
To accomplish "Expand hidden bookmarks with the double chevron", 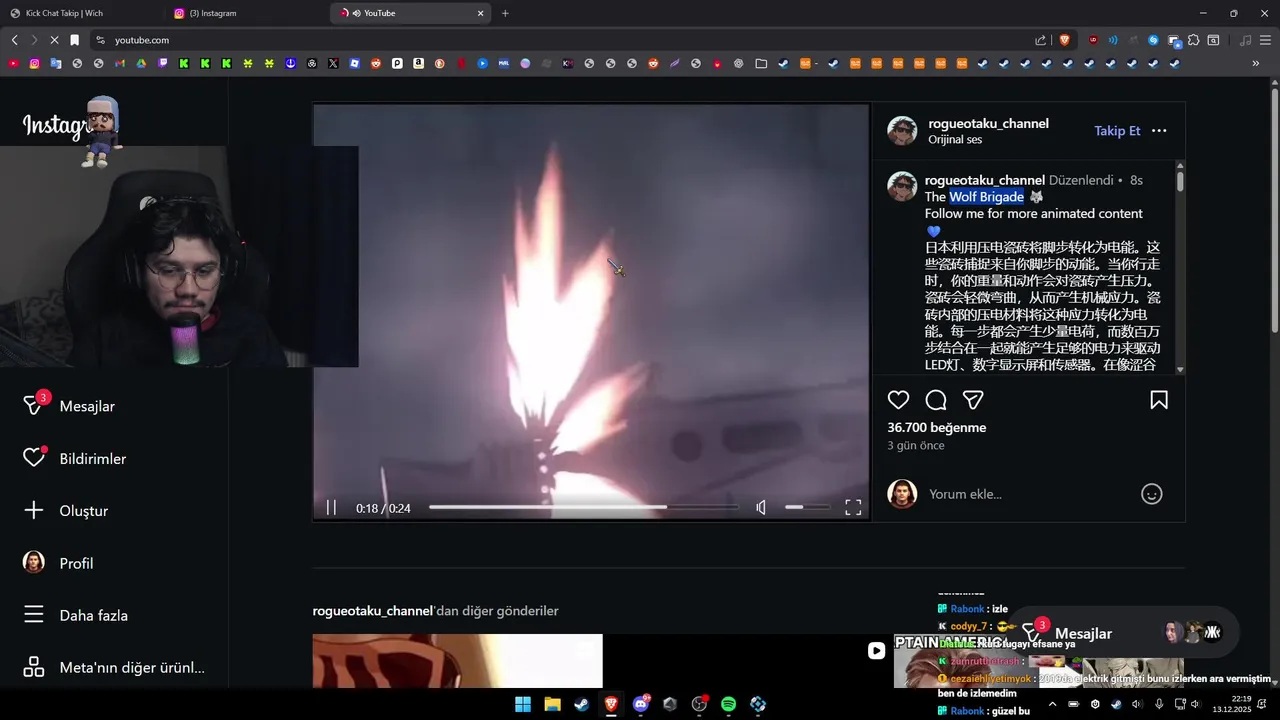I will coord(1255,63).
